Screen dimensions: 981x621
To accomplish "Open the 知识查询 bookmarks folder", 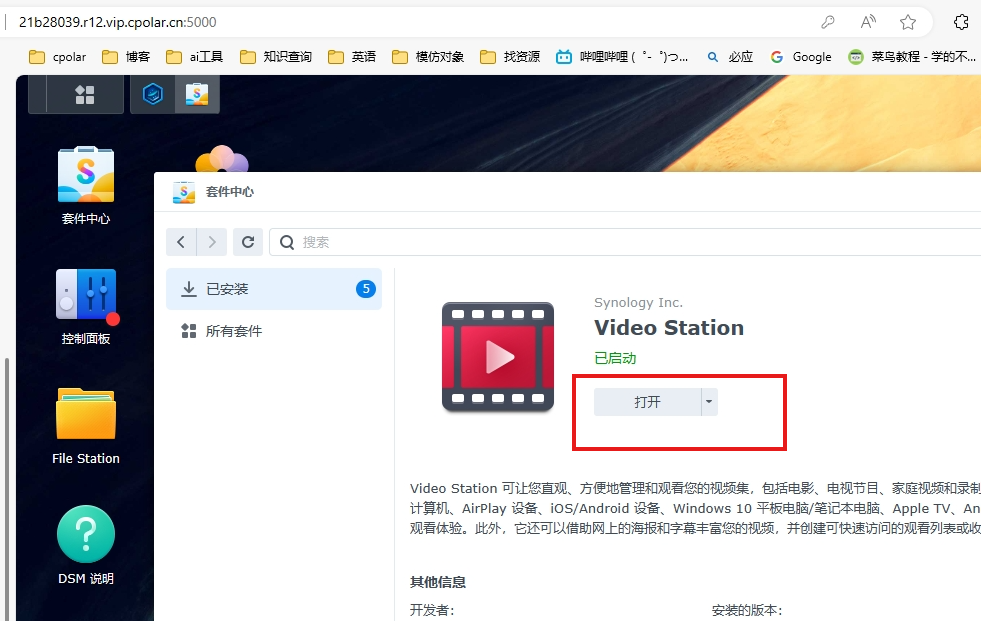I will [x=276, y=57].
